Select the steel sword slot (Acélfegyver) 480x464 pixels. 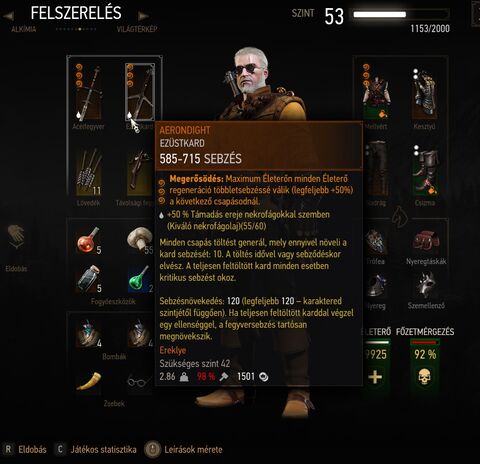pyautogui.click(x=89, y=92)
